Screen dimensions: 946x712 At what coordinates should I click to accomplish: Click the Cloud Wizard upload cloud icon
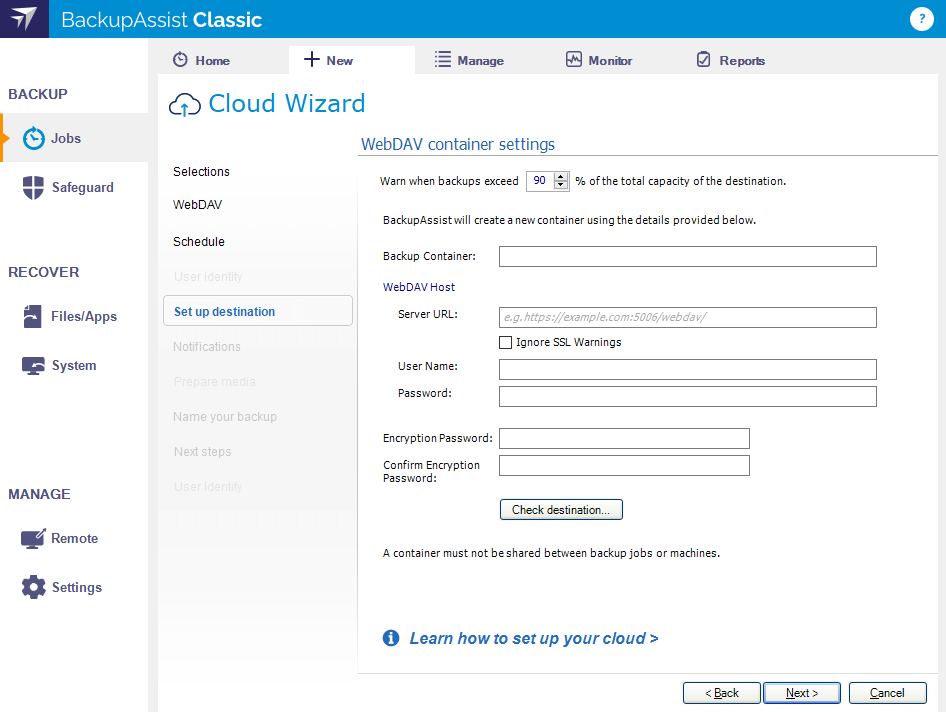(x=185, y=104)
